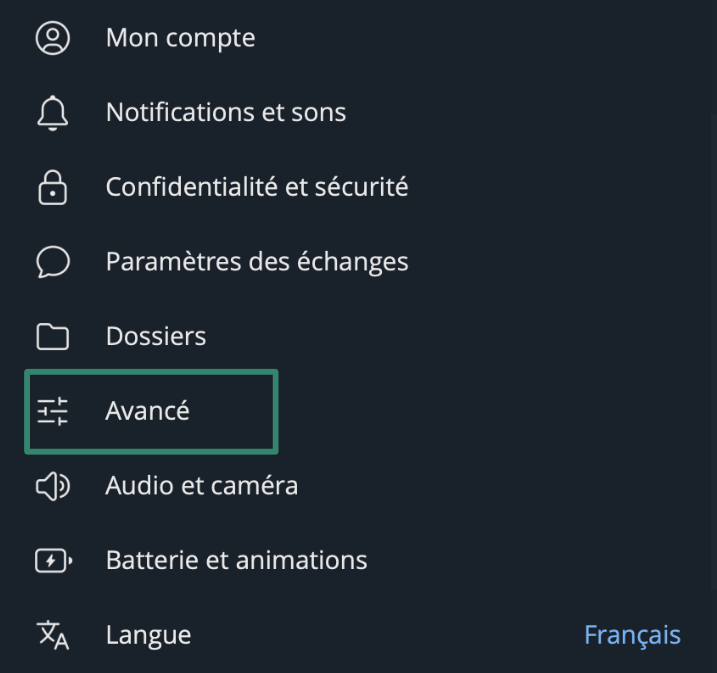Click the folder icon for Dossiers
Image resolution: width=717 pixels, height=673 pixels.
click(53, 336)
